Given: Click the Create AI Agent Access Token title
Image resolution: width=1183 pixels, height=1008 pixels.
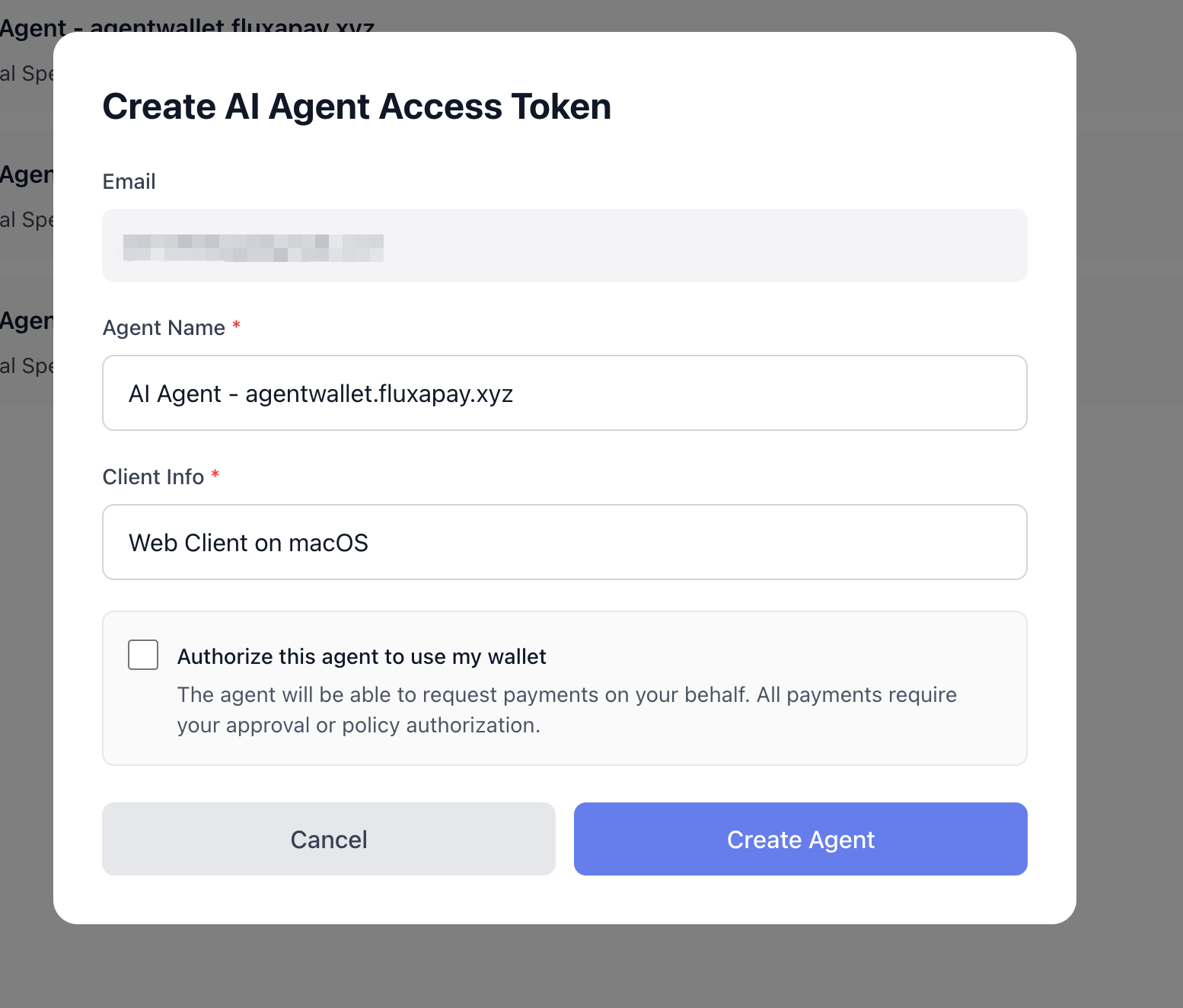Looking at the screenshot, I should (356, 107).
